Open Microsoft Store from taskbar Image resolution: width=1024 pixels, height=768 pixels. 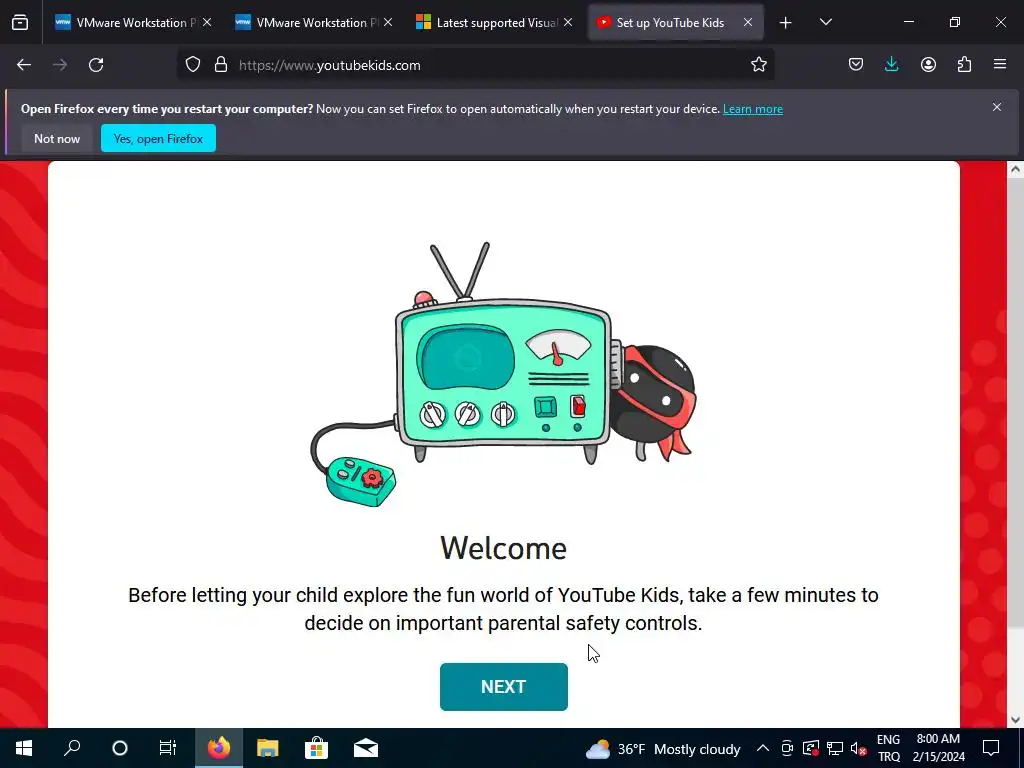pyautogui.click(x=316, y=748)
